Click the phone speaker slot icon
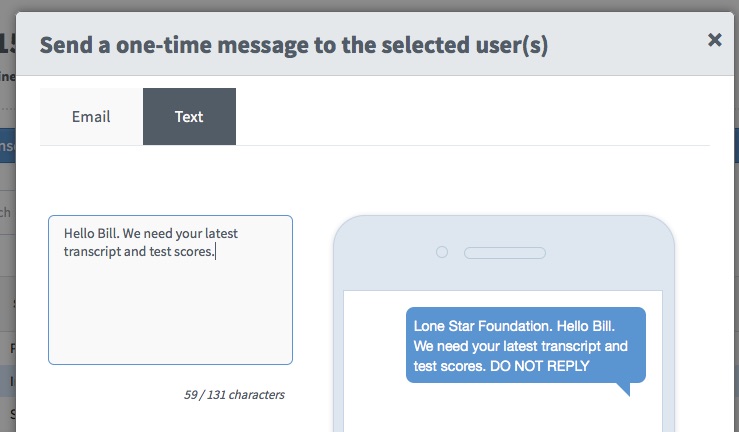The height and width of the screenshot is (432, 739). pyautogui.click(x=505, y=253)
